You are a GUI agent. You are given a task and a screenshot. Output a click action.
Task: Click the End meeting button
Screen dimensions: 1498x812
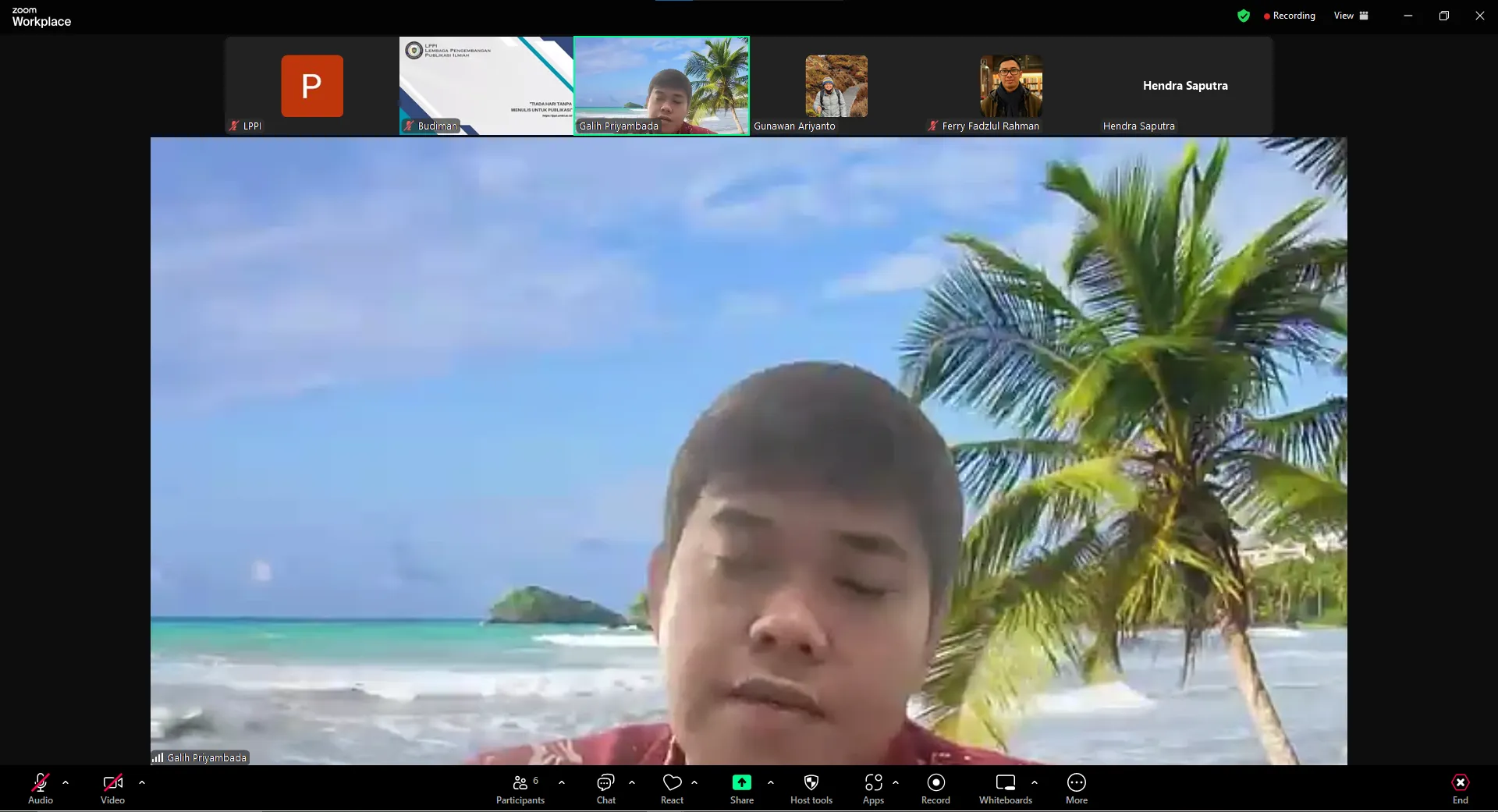[x=1460, y=788]
